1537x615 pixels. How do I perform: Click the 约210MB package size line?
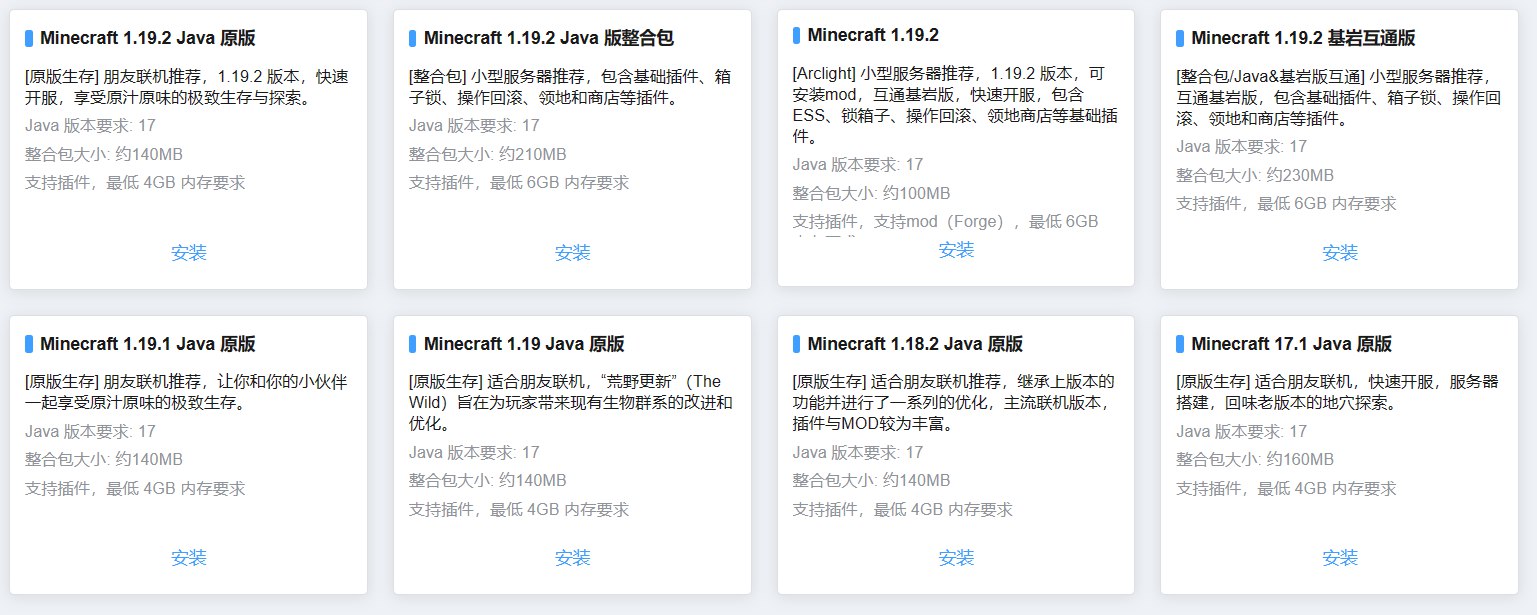click(x=488, y=154)
